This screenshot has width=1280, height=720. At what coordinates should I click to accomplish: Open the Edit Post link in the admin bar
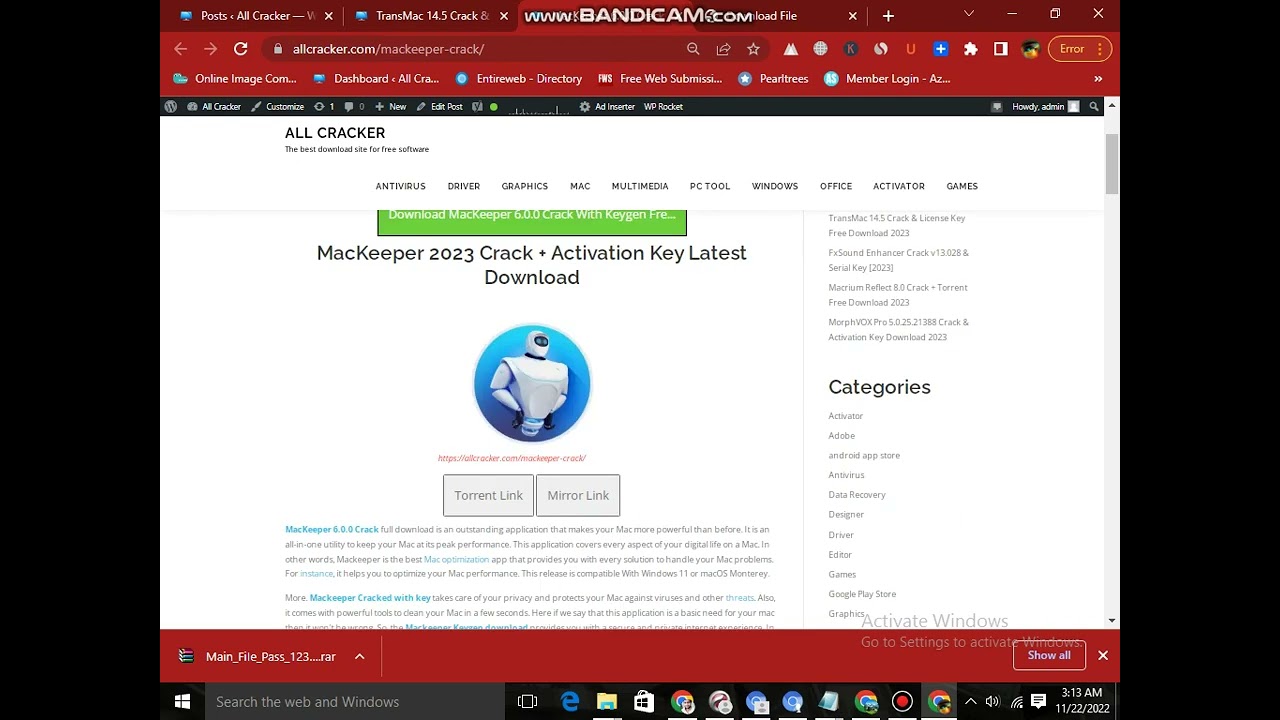[439, 106]
